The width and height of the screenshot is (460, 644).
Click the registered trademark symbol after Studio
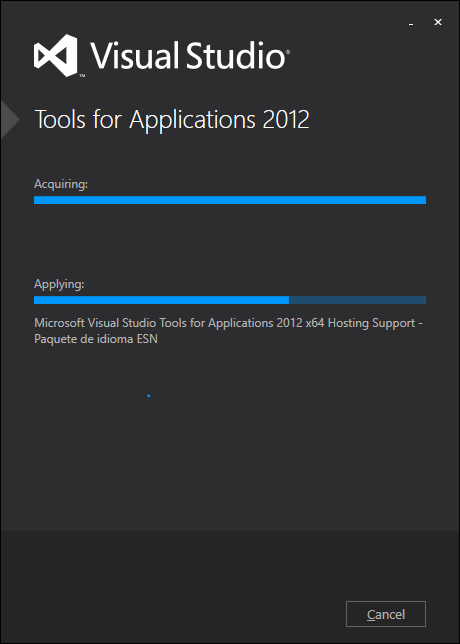(288, 52)
